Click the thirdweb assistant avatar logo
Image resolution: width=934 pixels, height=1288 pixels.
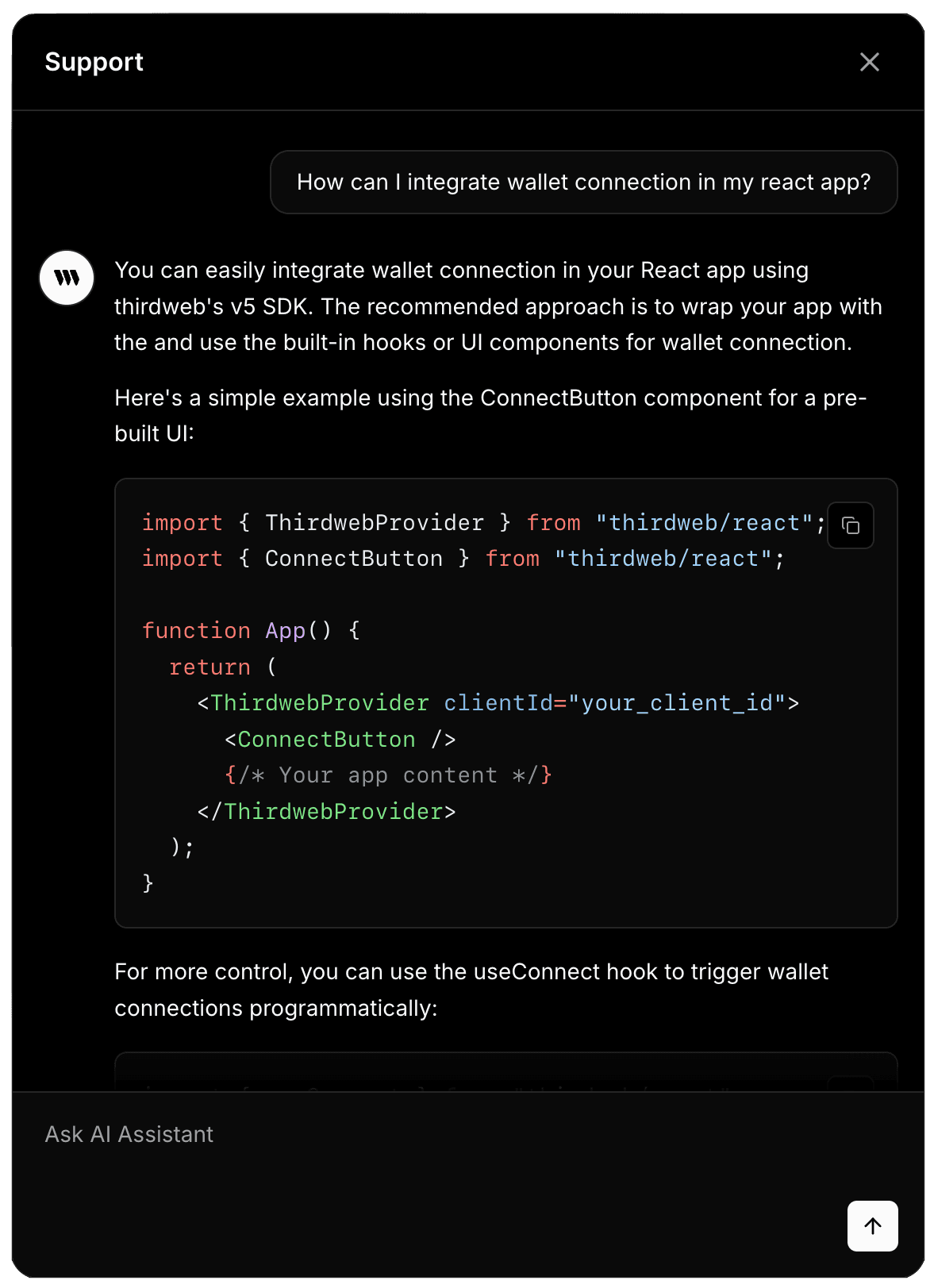[67, 278]
